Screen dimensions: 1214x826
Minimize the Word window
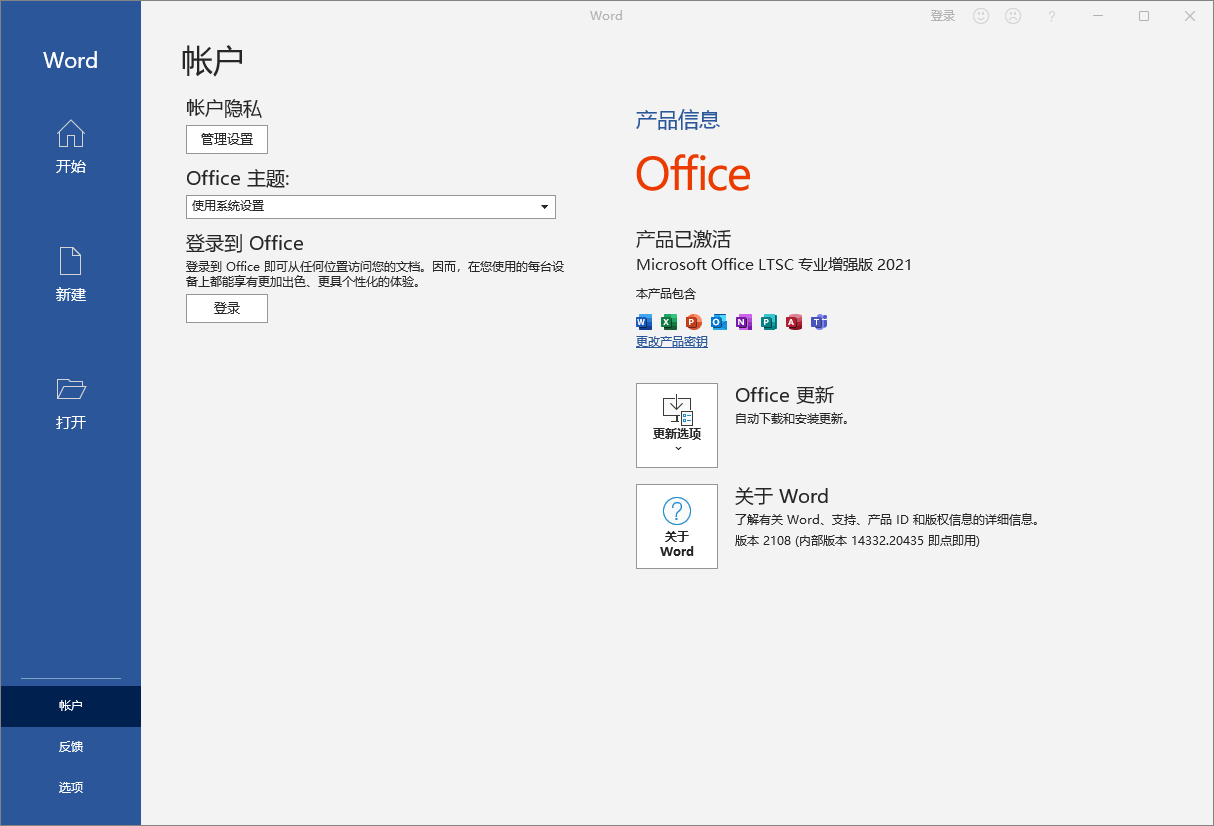(x=1097, y=16)
